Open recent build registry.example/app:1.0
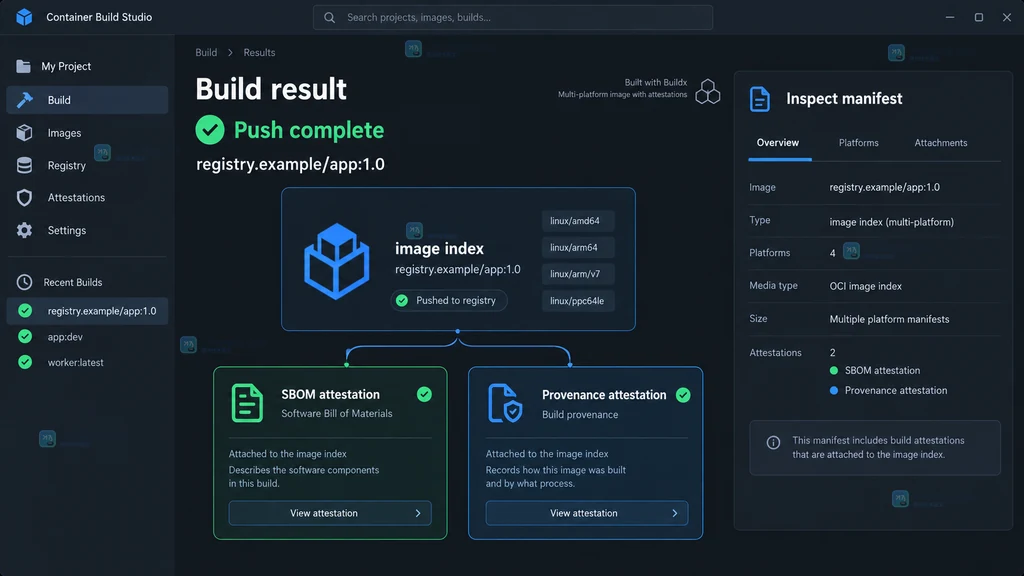 point(88,311)
